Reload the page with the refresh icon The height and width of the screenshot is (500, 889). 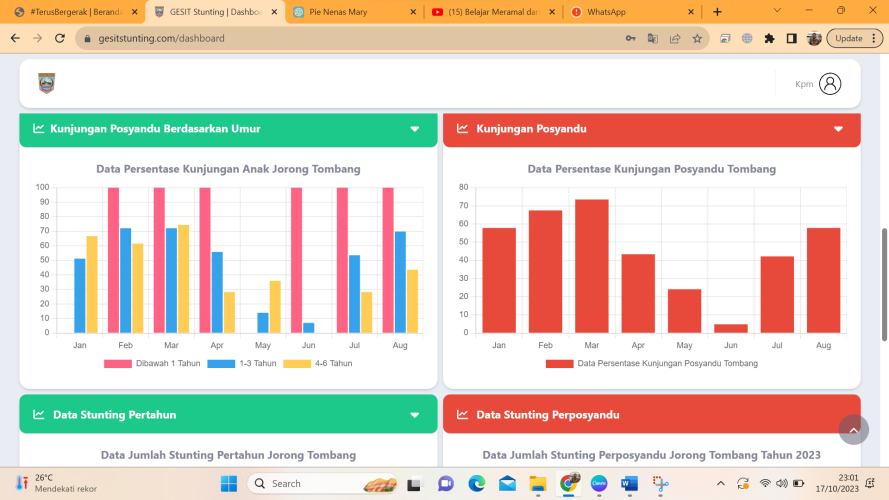click(59, 38)
